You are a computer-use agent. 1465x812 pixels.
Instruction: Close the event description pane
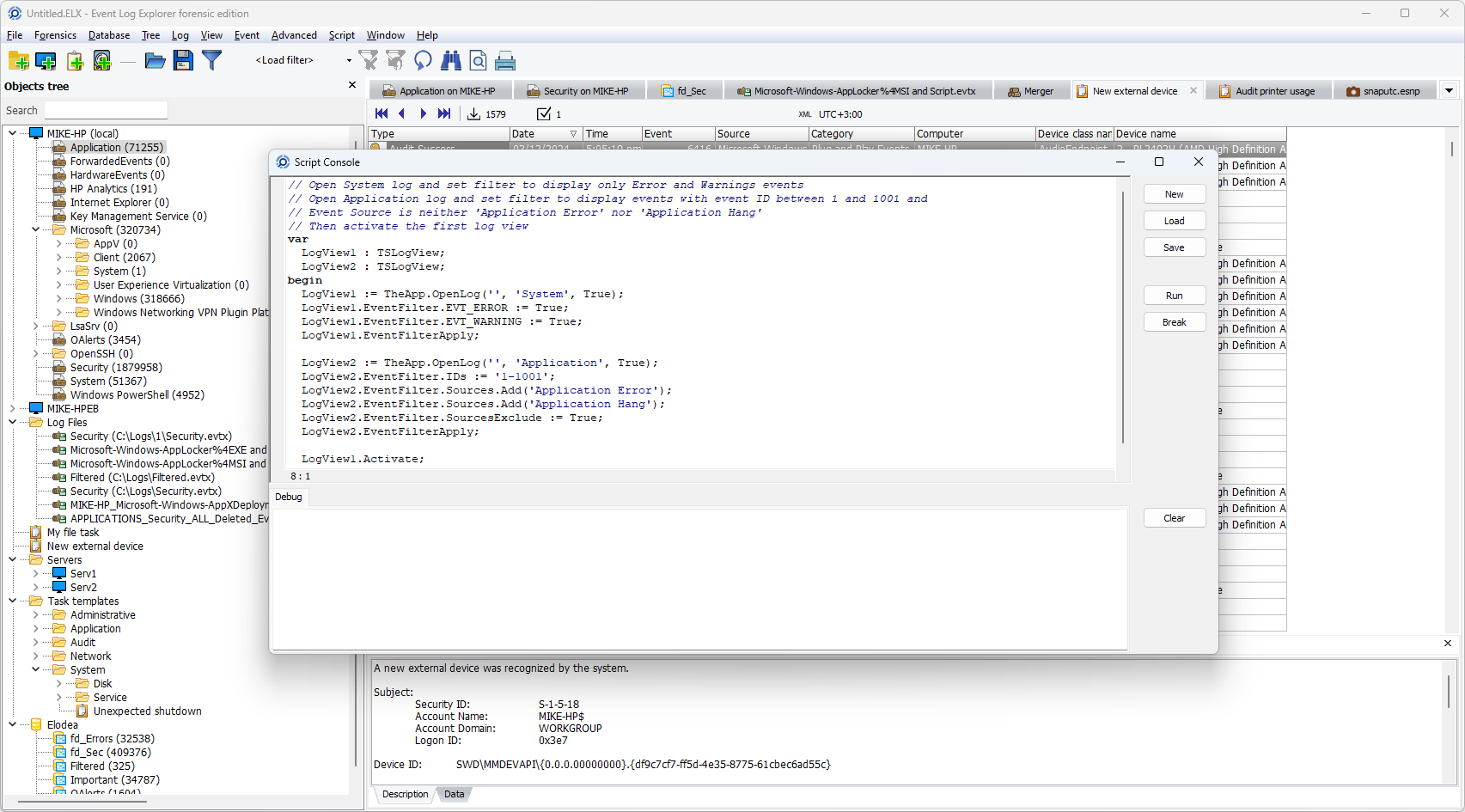pos(1448,643)
